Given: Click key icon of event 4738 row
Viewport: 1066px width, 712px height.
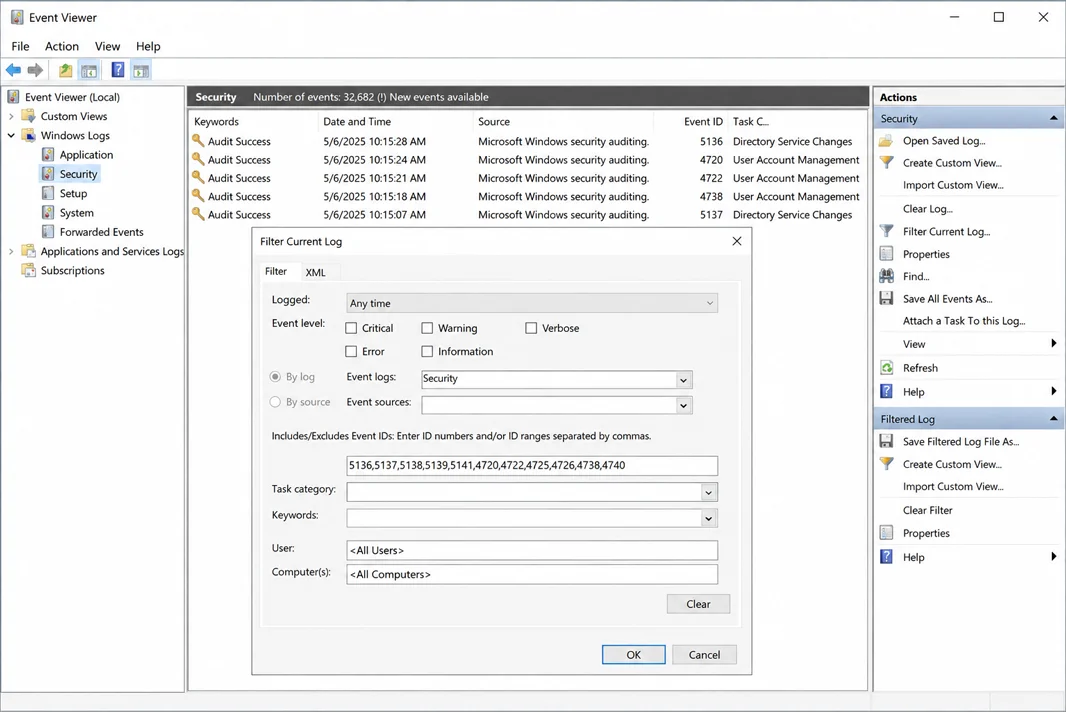Looking at the screenshot, I should (x=198, y=196).
